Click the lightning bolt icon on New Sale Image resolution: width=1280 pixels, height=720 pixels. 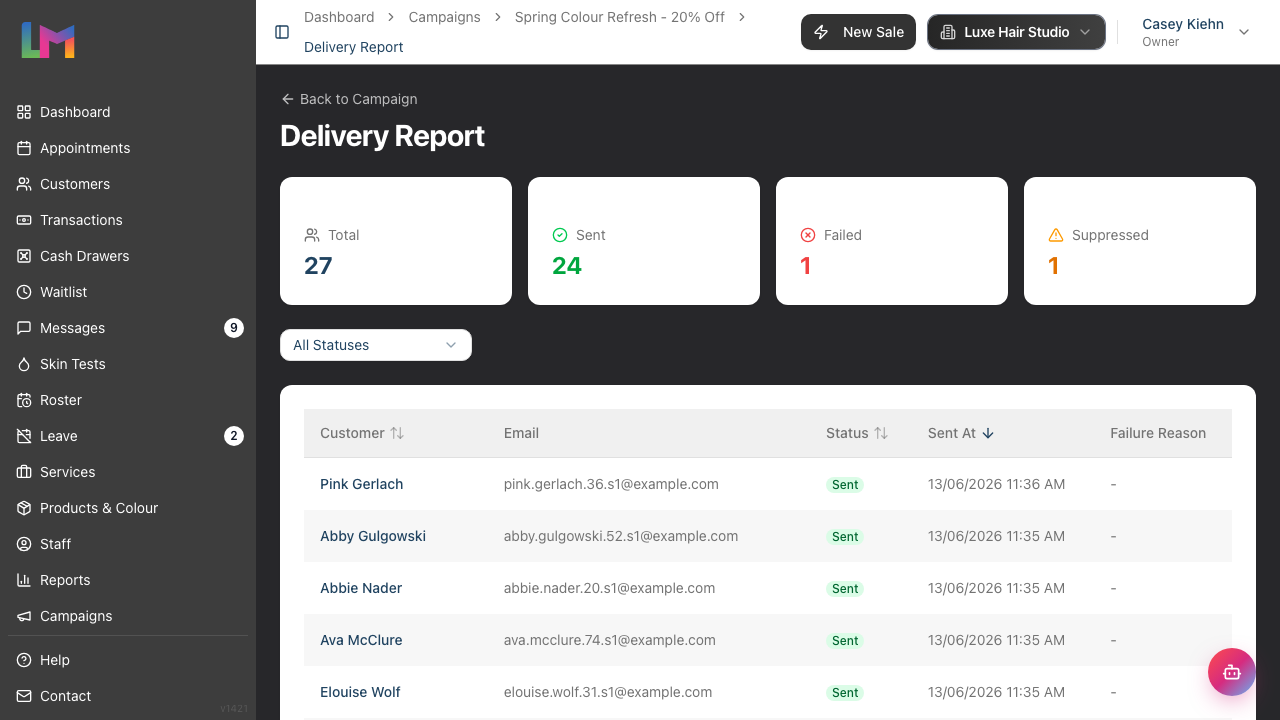coord(822,32)
